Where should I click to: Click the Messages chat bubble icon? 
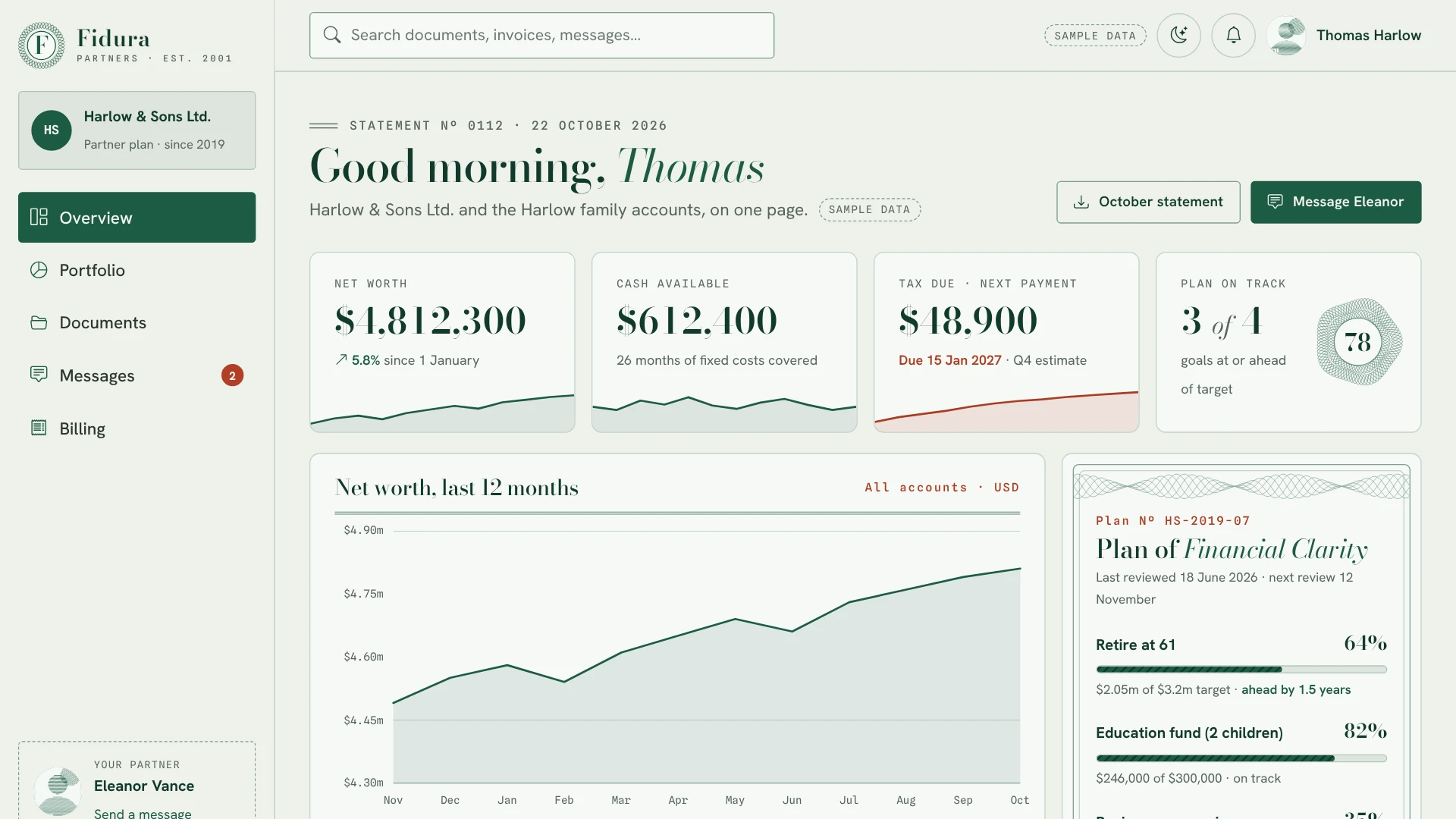39,375
